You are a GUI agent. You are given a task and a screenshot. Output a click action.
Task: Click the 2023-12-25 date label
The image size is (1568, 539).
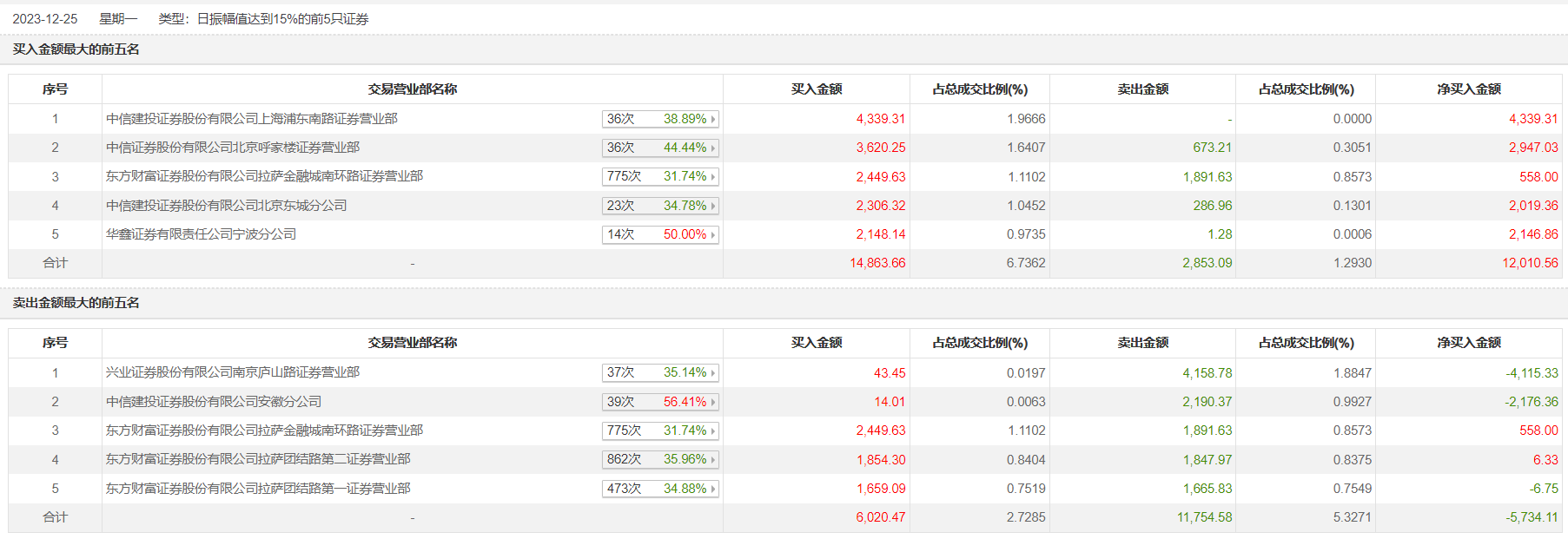click(x=45, y=19)
